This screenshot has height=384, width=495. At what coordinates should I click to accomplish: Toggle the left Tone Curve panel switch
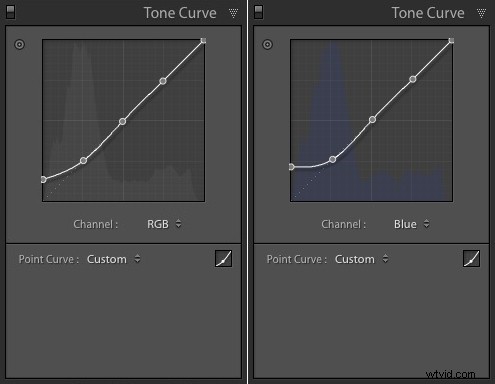tap(10, 13)
